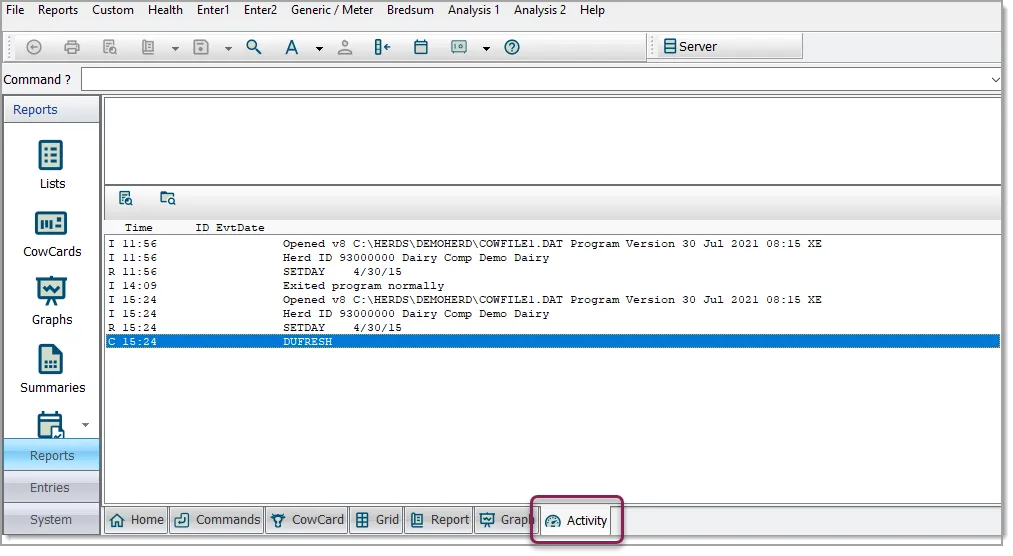Switch to the Home tab
The height and width of the screenshot is (556, 1013).
[x=136, y=520]
